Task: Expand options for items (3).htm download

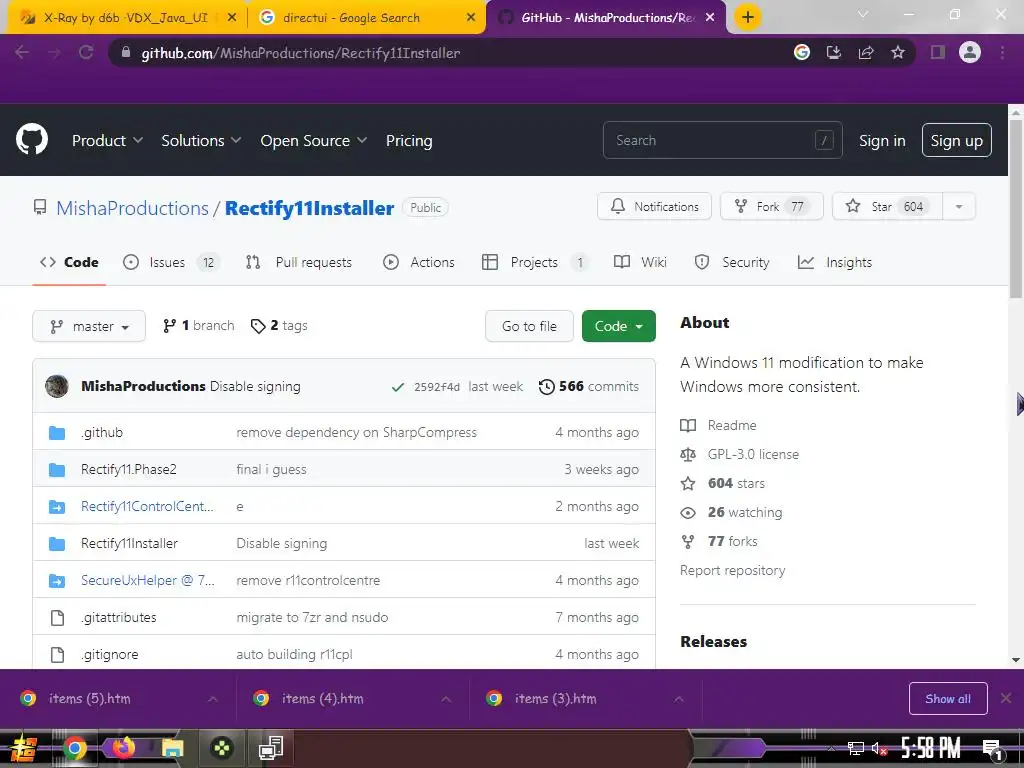Action: tap(679, 699)
